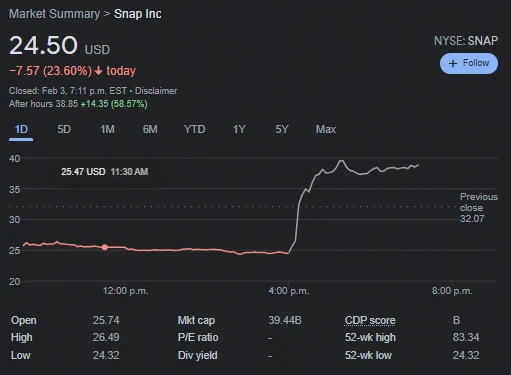
Task: Click the red chart marker at 11:30 AM
Action: pos(105,247)
